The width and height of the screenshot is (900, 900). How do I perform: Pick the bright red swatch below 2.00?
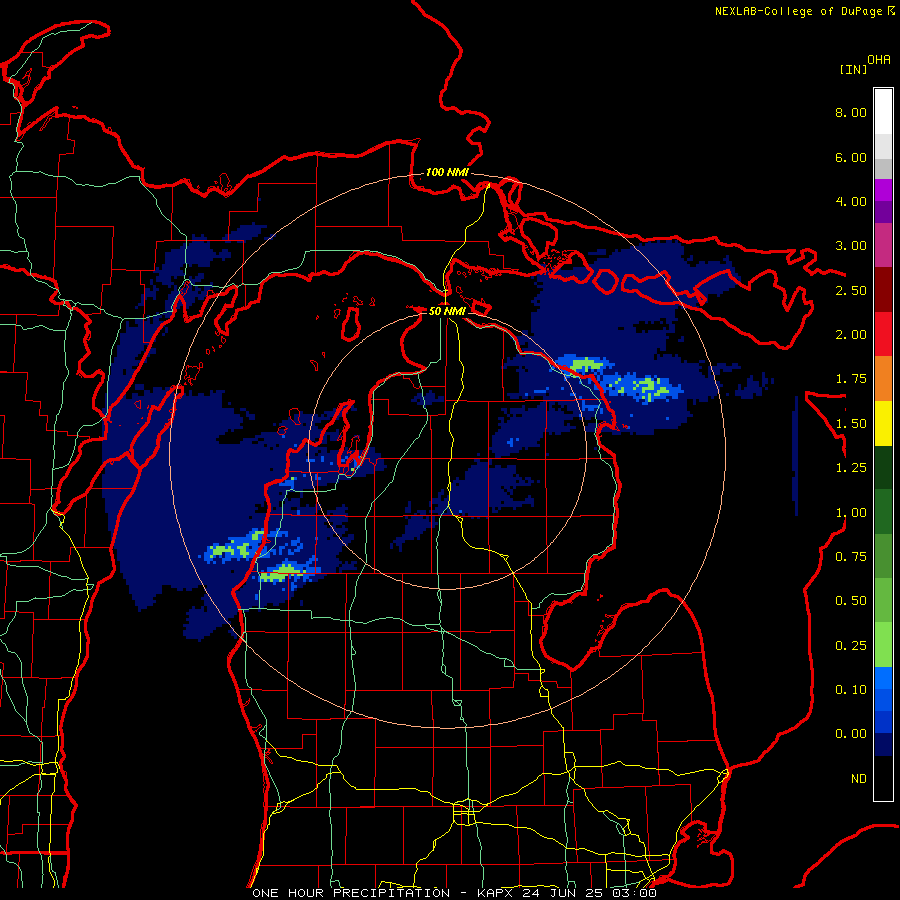(883, 334)
